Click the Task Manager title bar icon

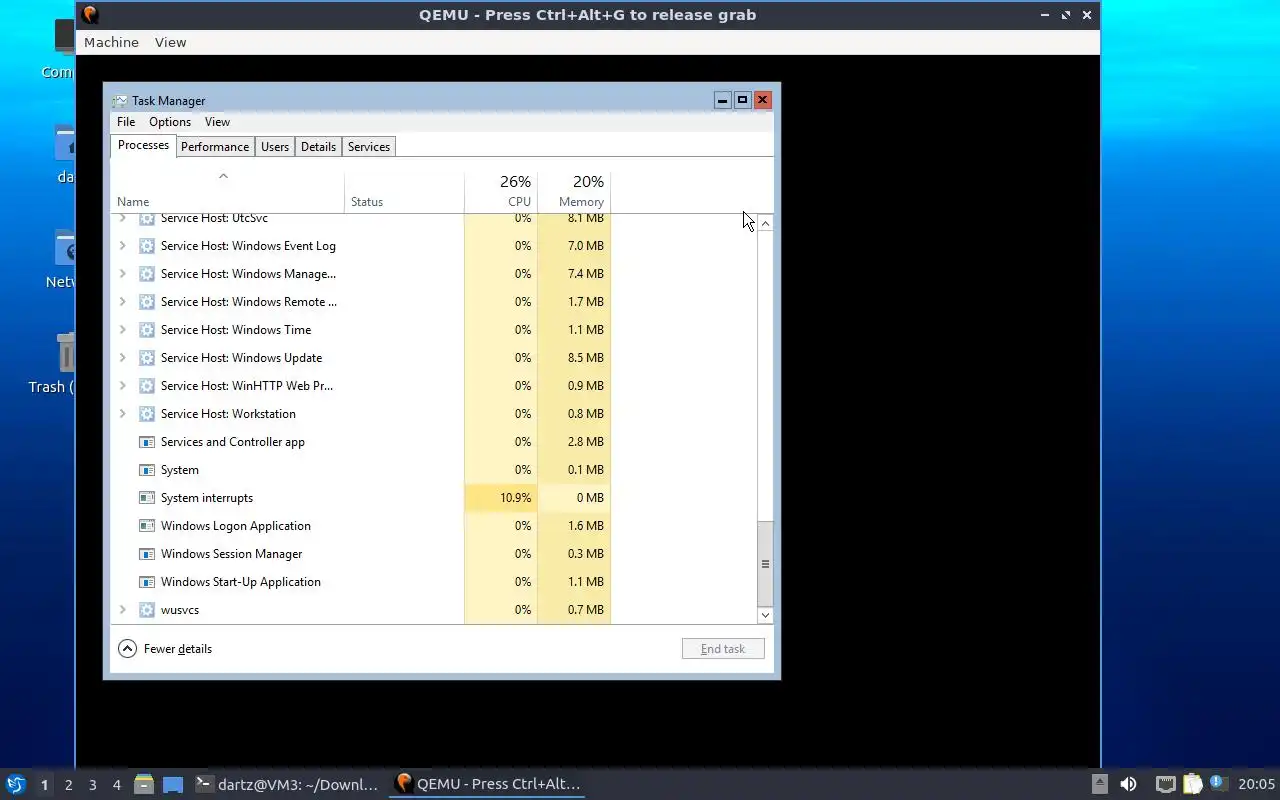(121, 101)
